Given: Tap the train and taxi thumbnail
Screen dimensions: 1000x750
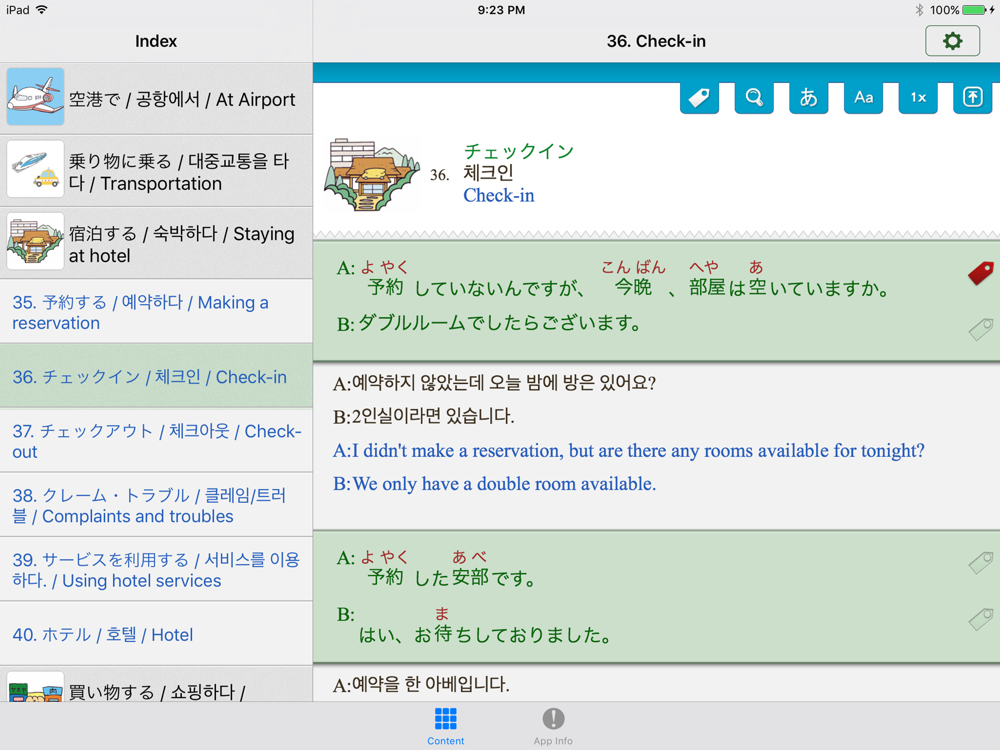Looking at the screenshot, I should coord(35,169).
